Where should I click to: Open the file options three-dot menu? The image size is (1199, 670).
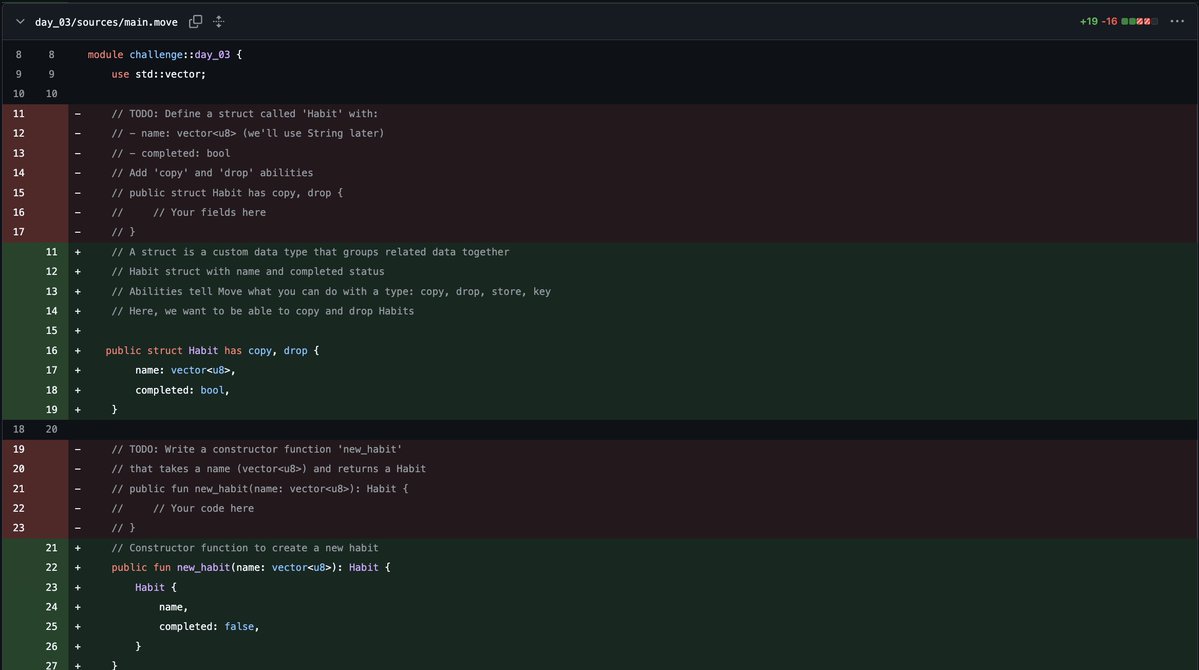tap(1177, 21)
